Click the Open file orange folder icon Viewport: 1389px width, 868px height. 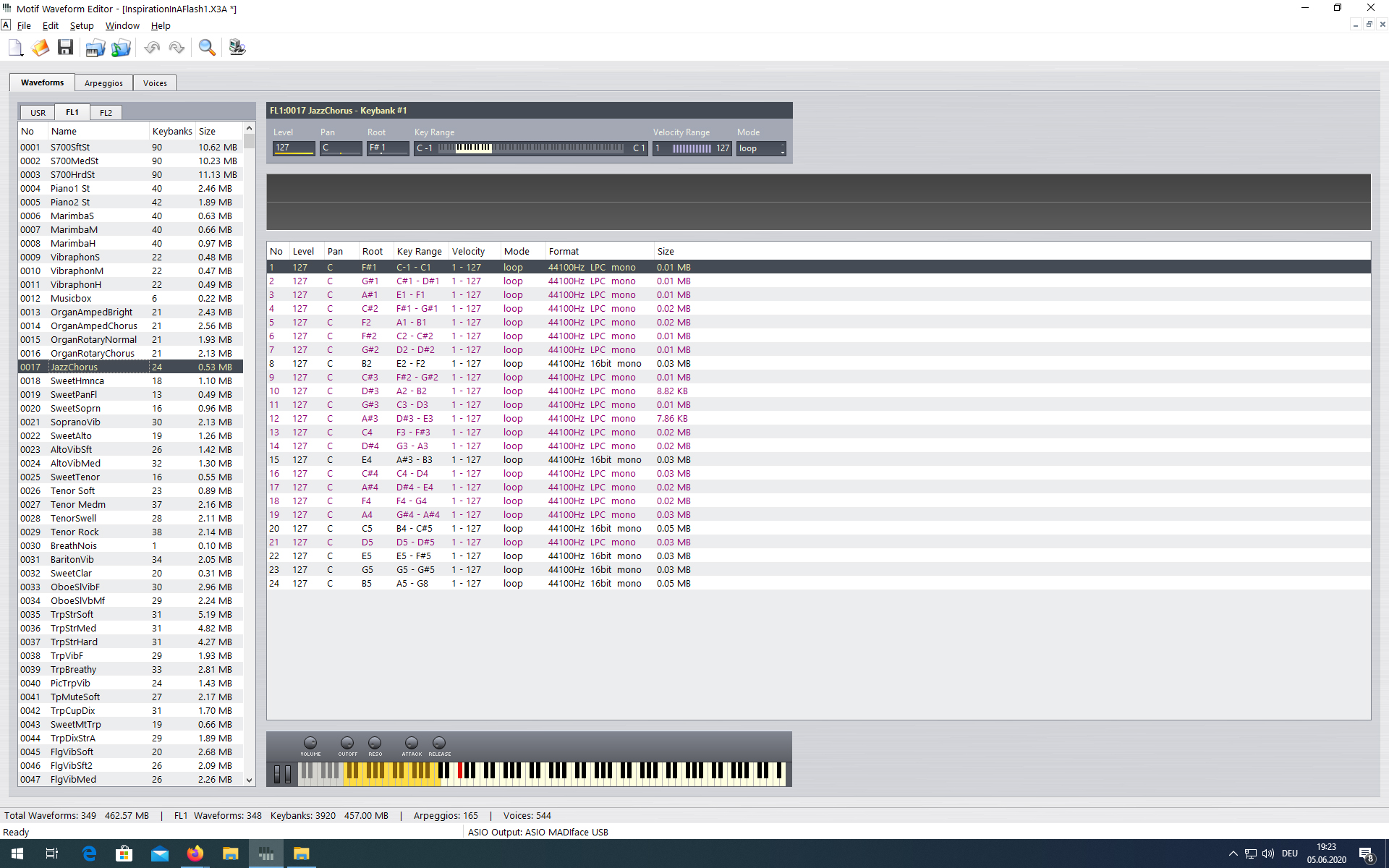tap(41, 48)
